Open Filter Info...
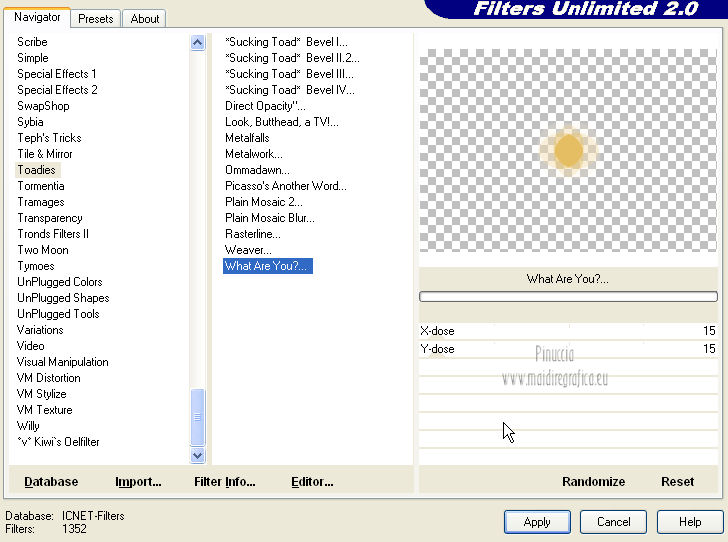The image size is (728, 542). pos(225,482)
